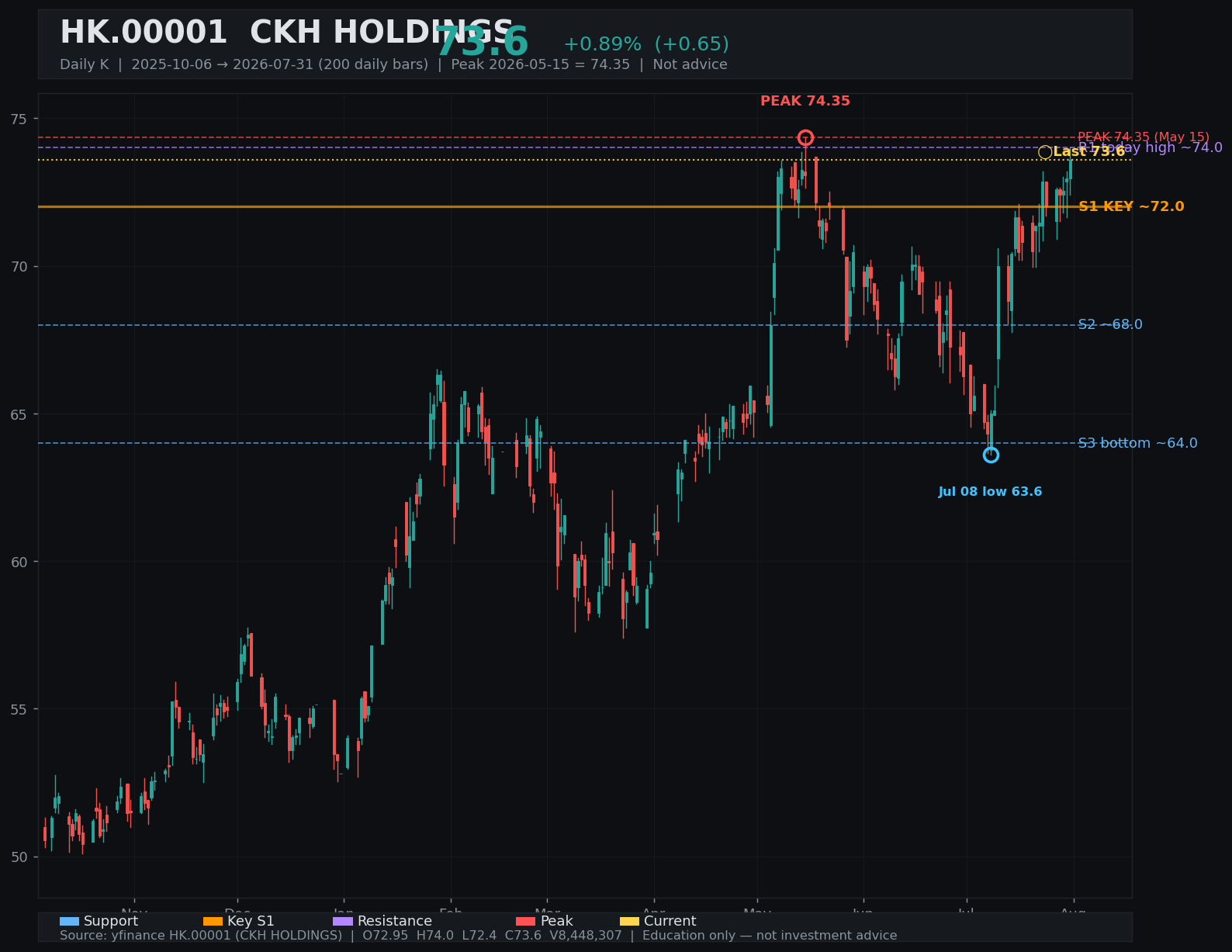
Task: Click the "Daily K" subtitle text
Action: pyautogui.click(x=85, y=64)
